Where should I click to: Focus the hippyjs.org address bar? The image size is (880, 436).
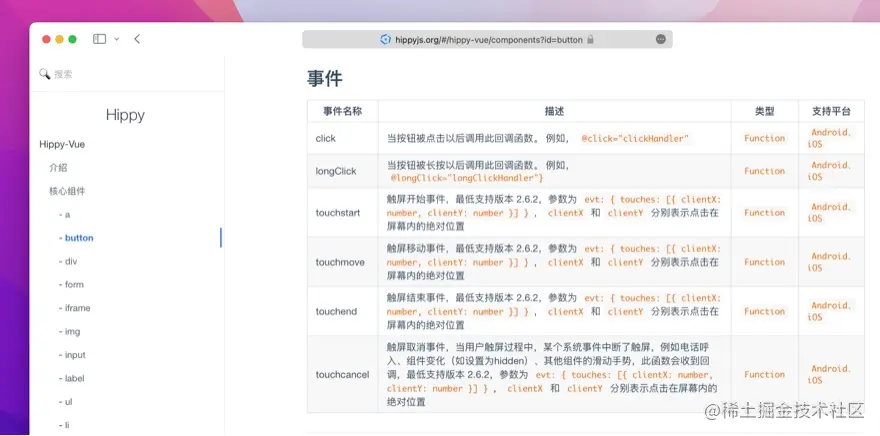point(487,39)
